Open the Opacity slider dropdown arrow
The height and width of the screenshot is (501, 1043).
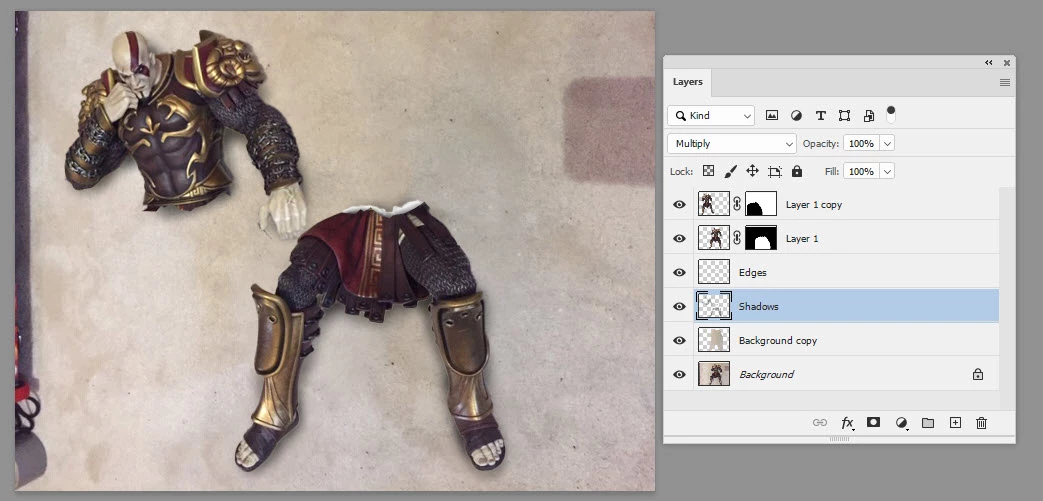point(888,143)
